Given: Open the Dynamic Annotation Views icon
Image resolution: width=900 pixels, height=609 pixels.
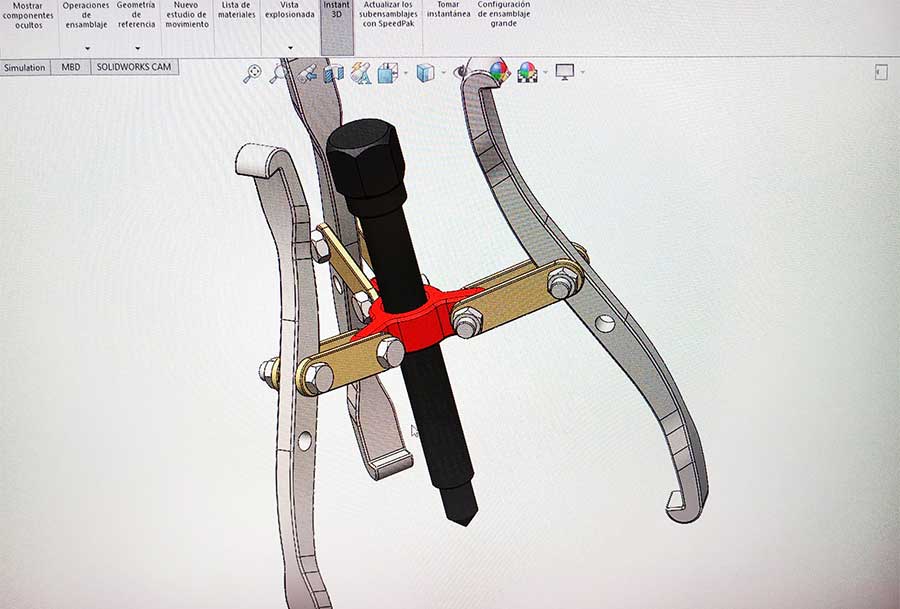Looking at the screenshot, I should coord(361,72).
